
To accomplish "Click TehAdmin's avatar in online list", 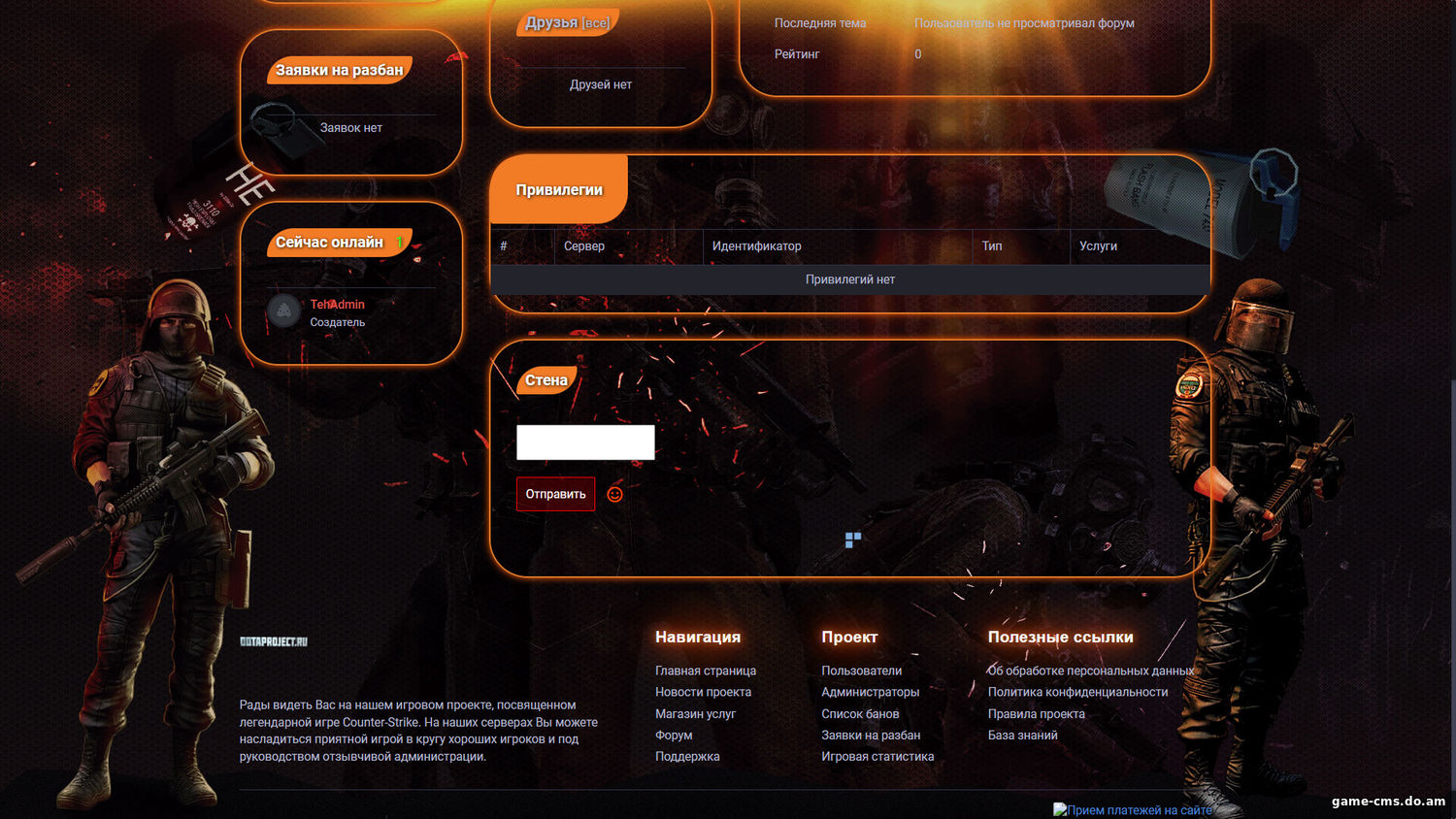I will click(283, 311).
